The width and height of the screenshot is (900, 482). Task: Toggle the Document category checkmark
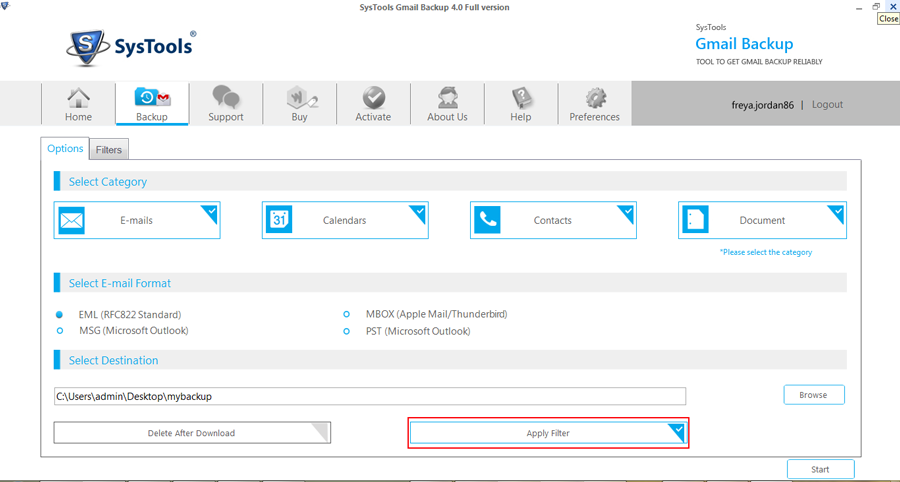pyautogui.click(x=837, y=212)
